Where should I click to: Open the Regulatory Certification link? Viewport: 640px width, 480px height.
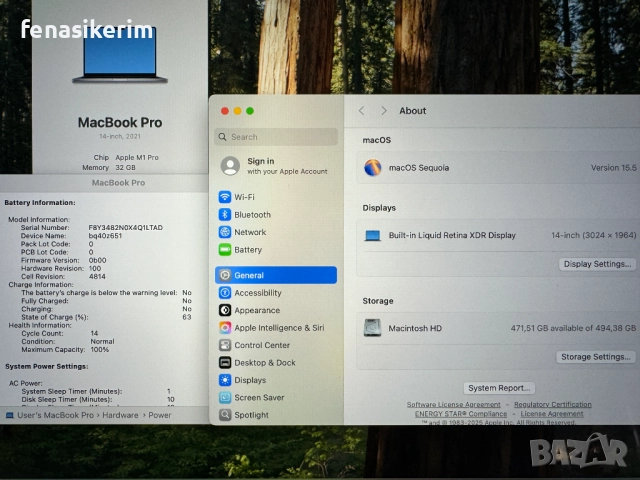point(553,404)
